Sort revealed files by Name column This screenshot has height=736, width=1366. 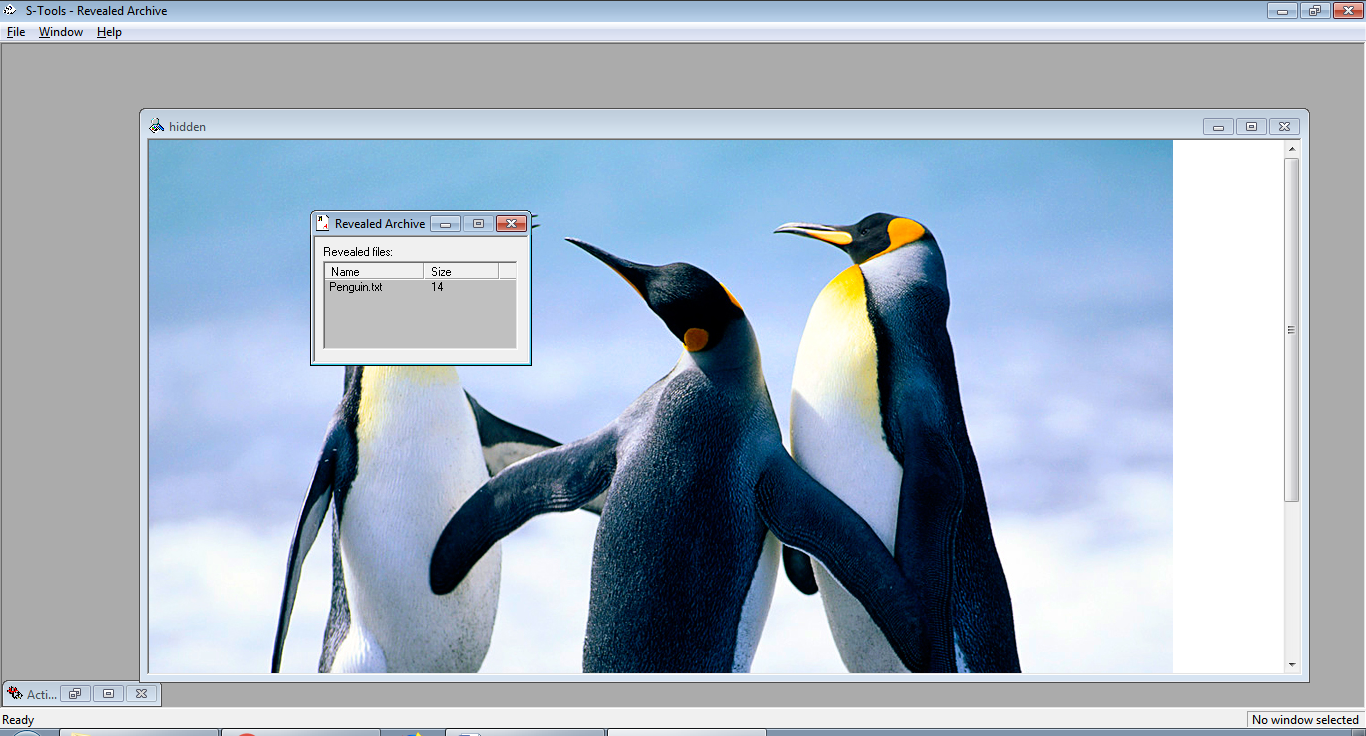coord(374,271)
